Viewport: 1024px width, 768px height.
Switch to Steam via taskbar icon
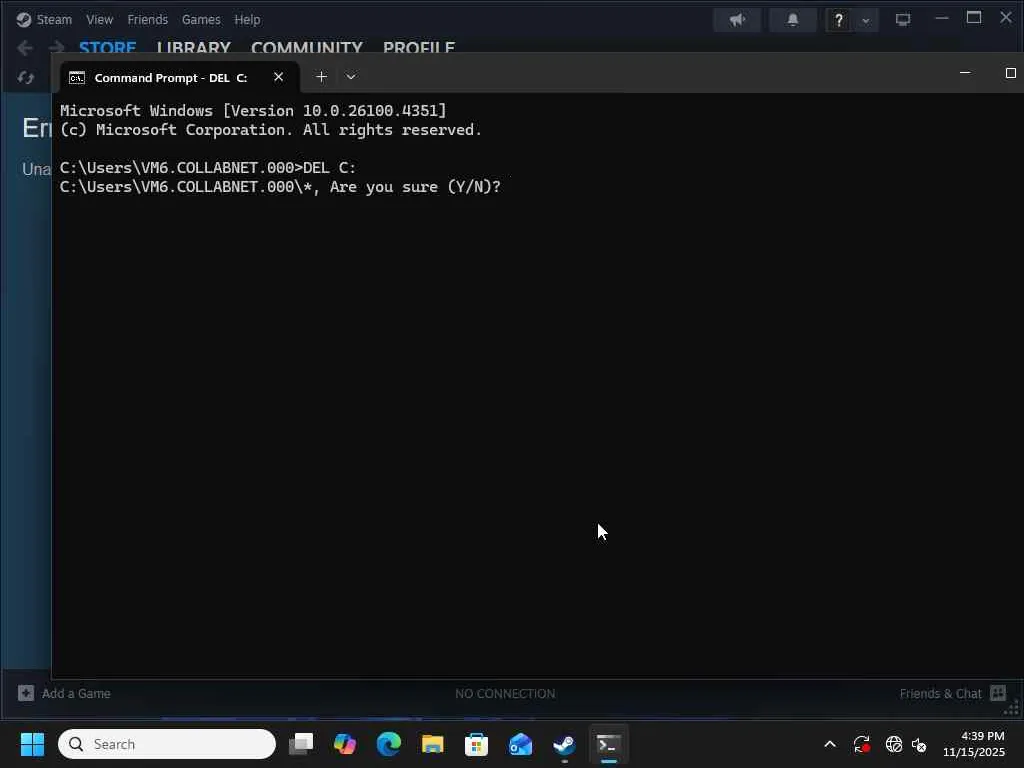point(564,744)
